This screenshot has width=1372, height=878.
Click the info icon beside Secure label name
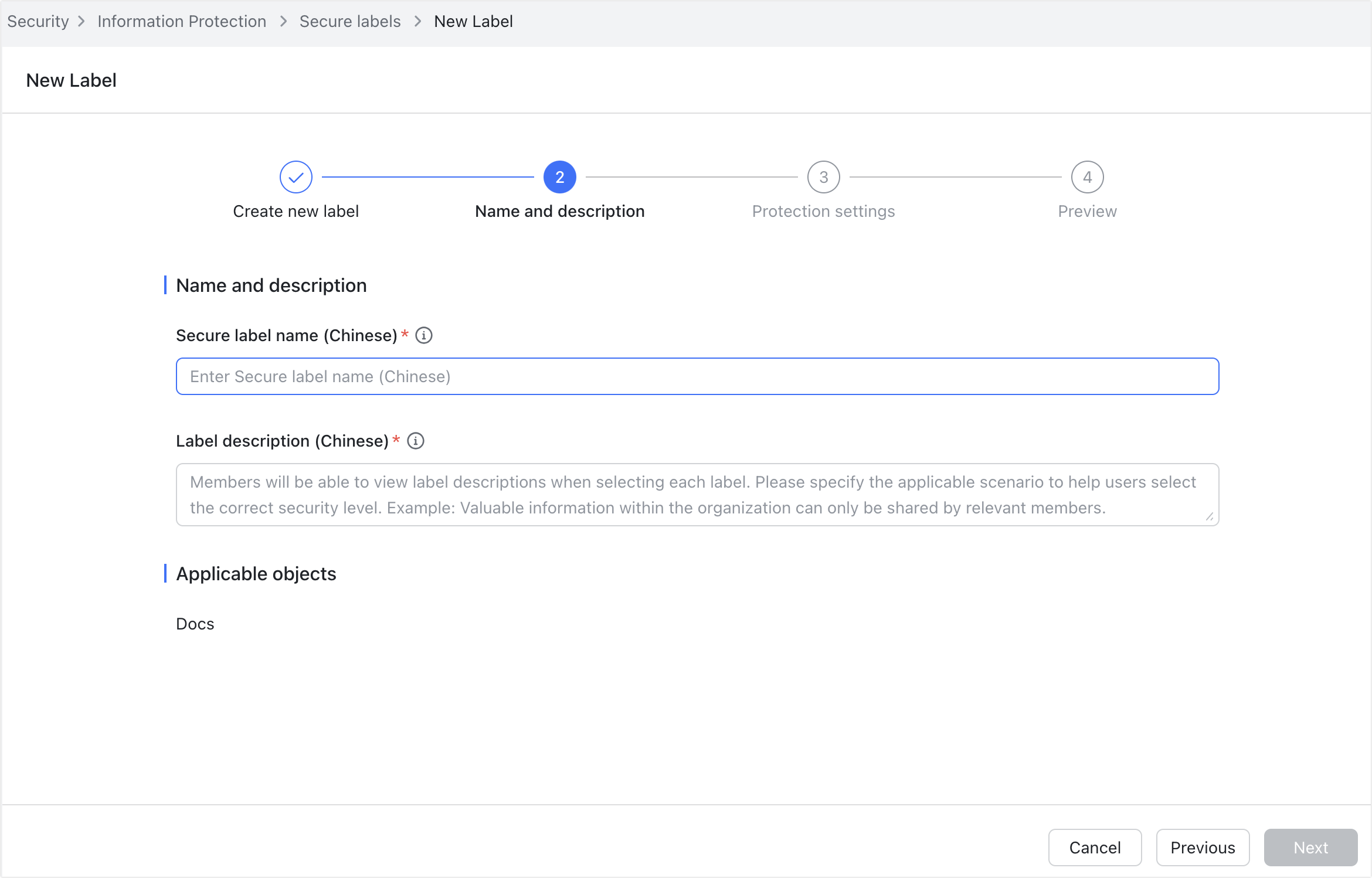[424, 335]
